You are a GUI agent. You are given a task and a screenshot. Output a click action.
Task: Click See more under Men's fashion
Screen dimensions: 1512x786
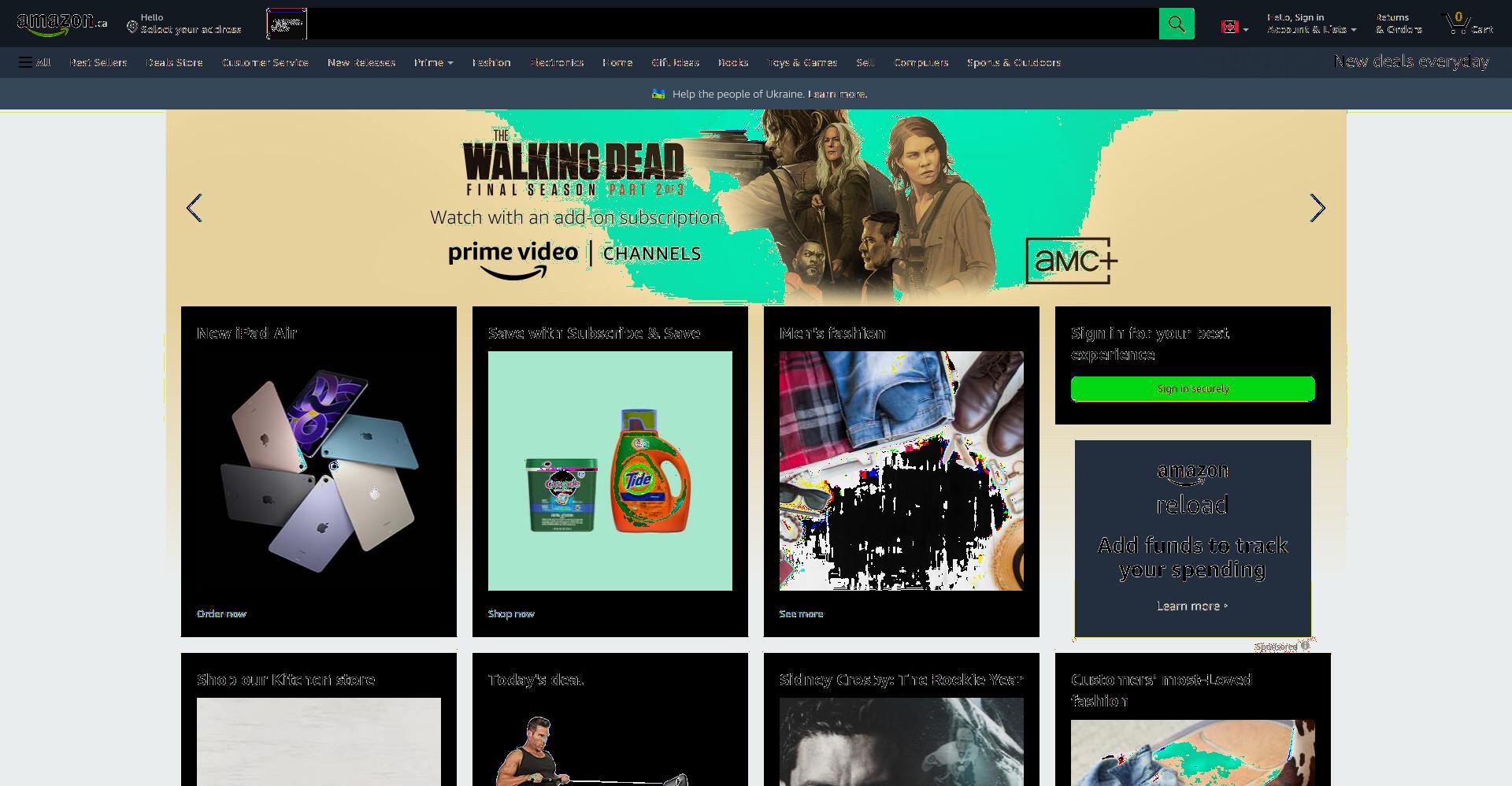801,614
